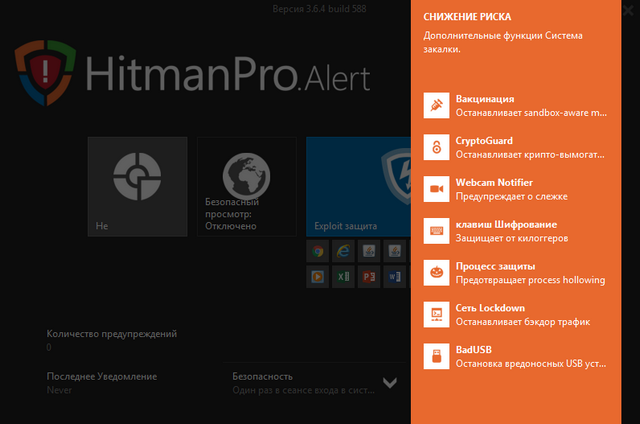Click the media player icon under Exploit tile
The height and width of the screenshot is (424, 640).
(x=317, y=275)
